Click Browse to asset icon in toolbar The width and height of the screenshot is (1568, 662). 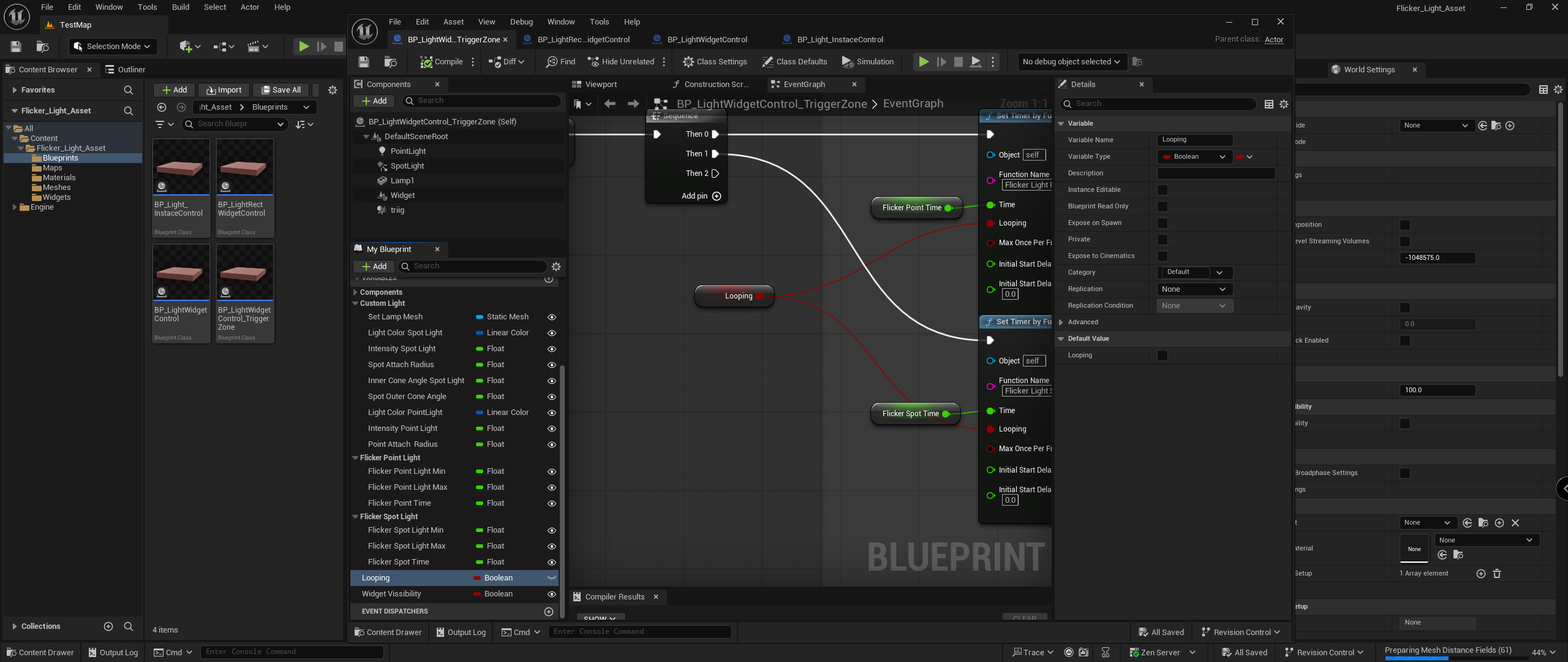tap(390, 62)
